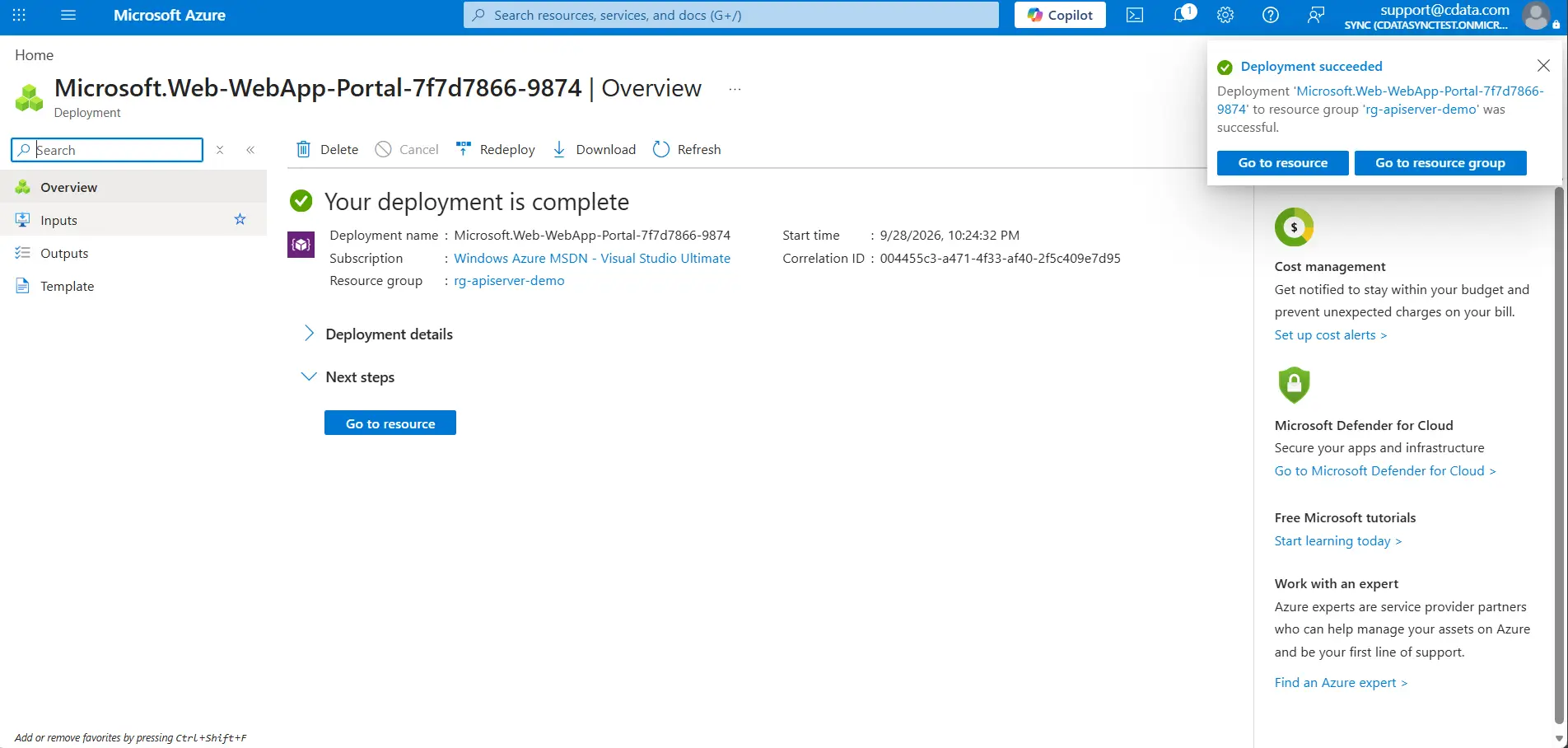Open the Outputs menu item
This screenshot has height=748, width=1568.
[x=133, y=253]
